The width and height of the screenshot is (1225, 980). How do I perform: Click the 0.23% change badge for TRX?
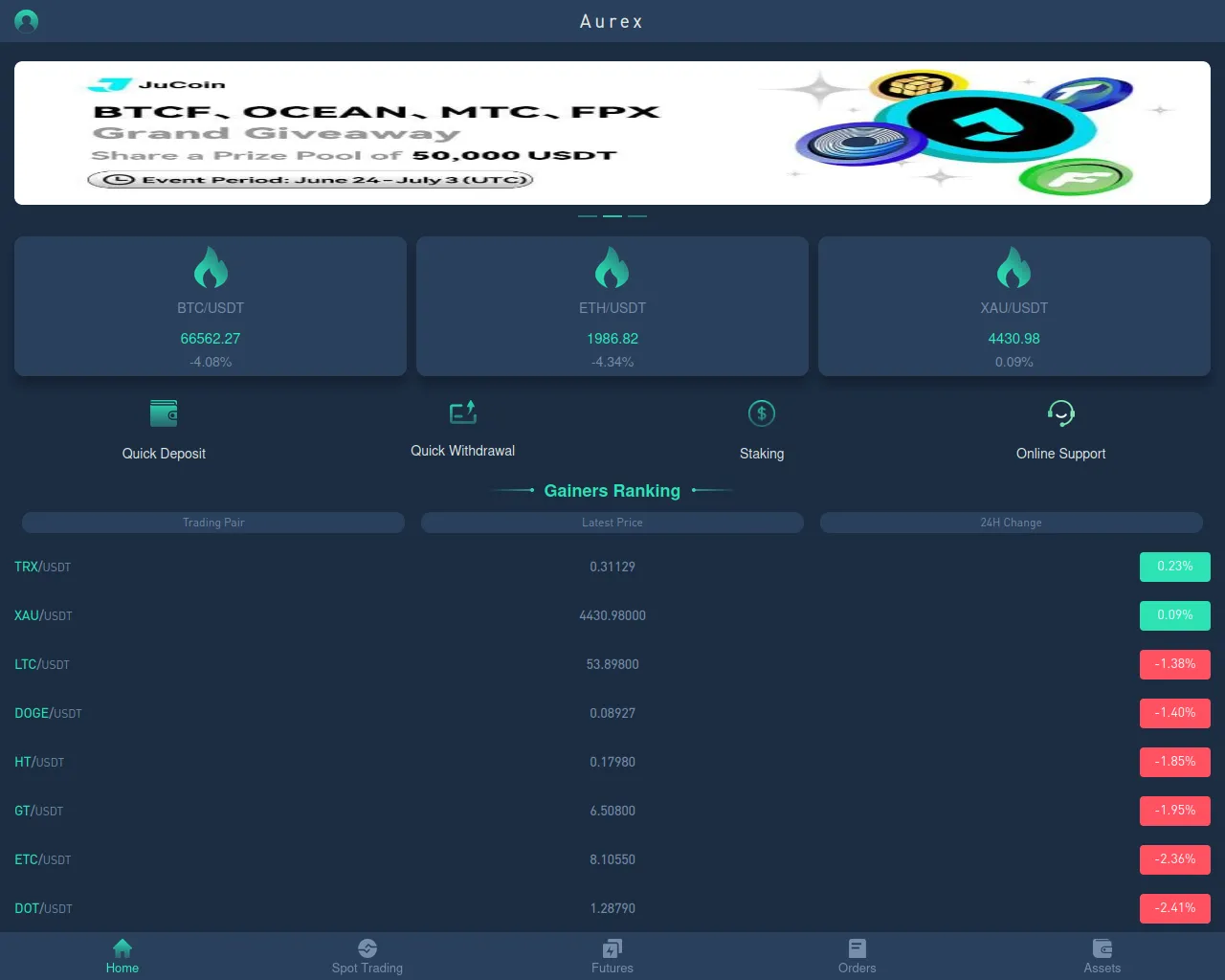[1174, 567]
